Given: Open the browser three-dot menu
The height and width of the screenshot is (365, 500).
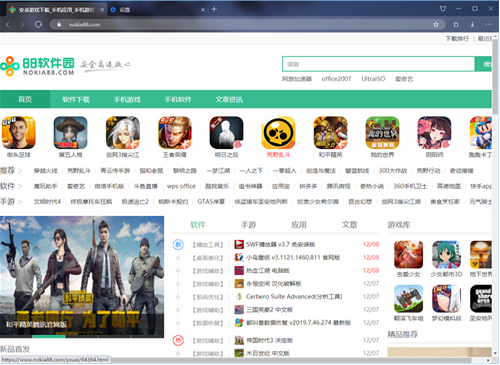Looking at the screenshot, I should [489, 24].
